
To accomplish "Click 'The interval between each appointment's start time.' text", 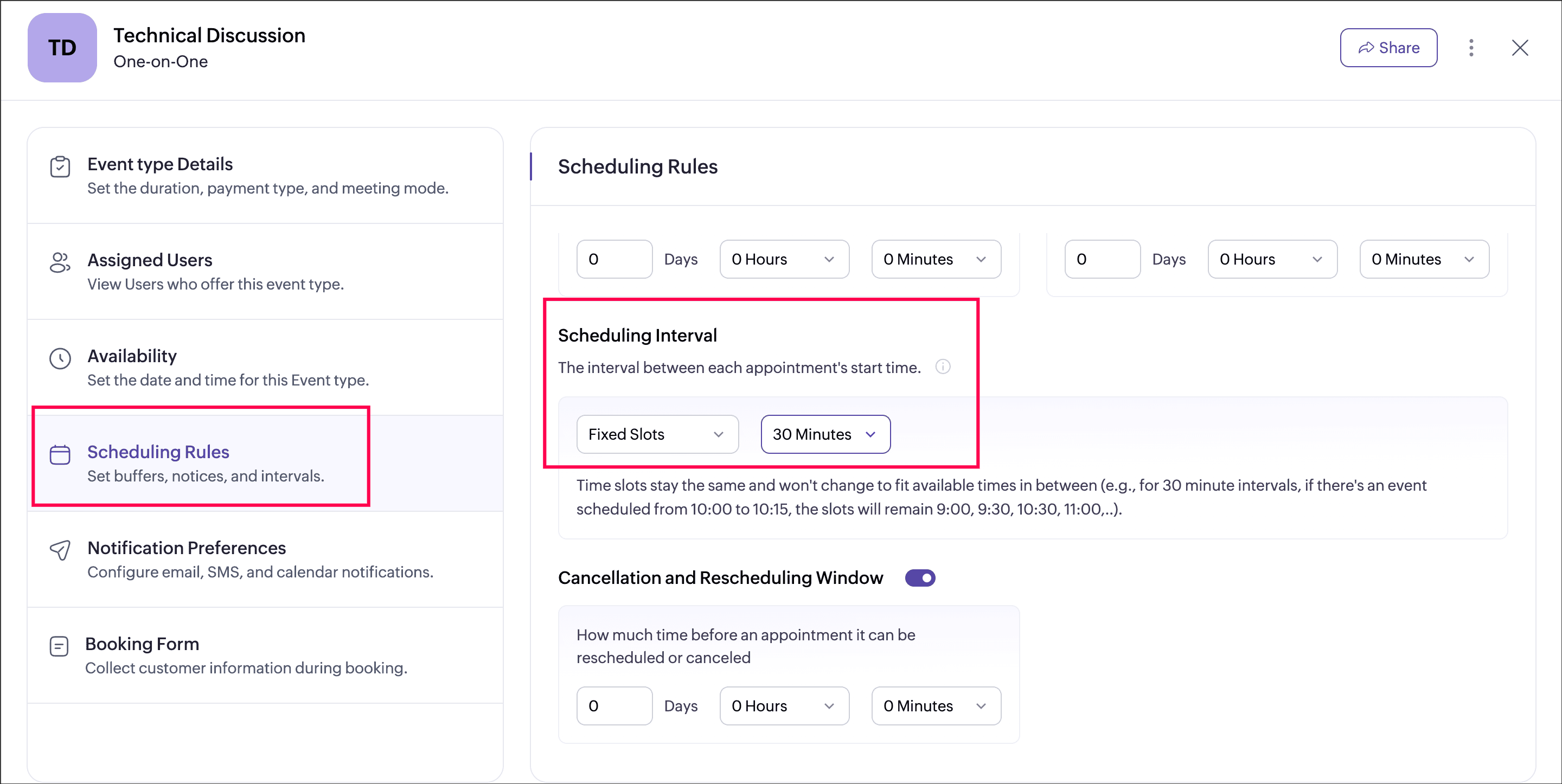I will [739, 368].
